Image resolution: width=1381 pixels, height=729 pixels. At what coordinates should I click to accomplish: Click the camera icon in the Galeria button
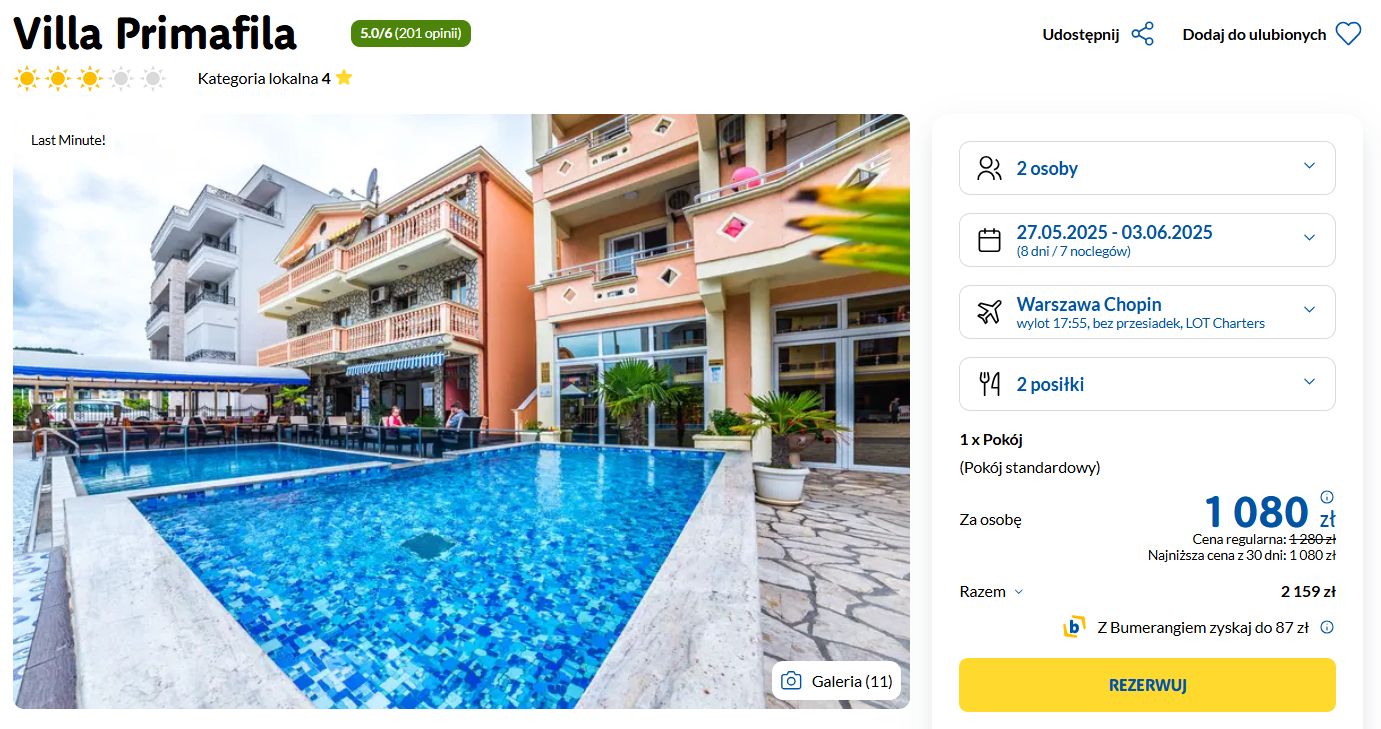pyautogui.click(x=791, y=681)
